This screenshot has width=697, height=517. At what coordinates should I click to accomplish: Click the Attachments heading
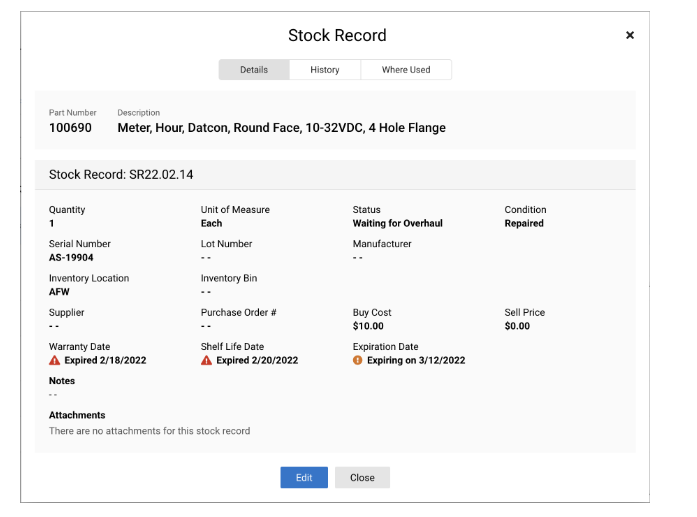point(77,415)
